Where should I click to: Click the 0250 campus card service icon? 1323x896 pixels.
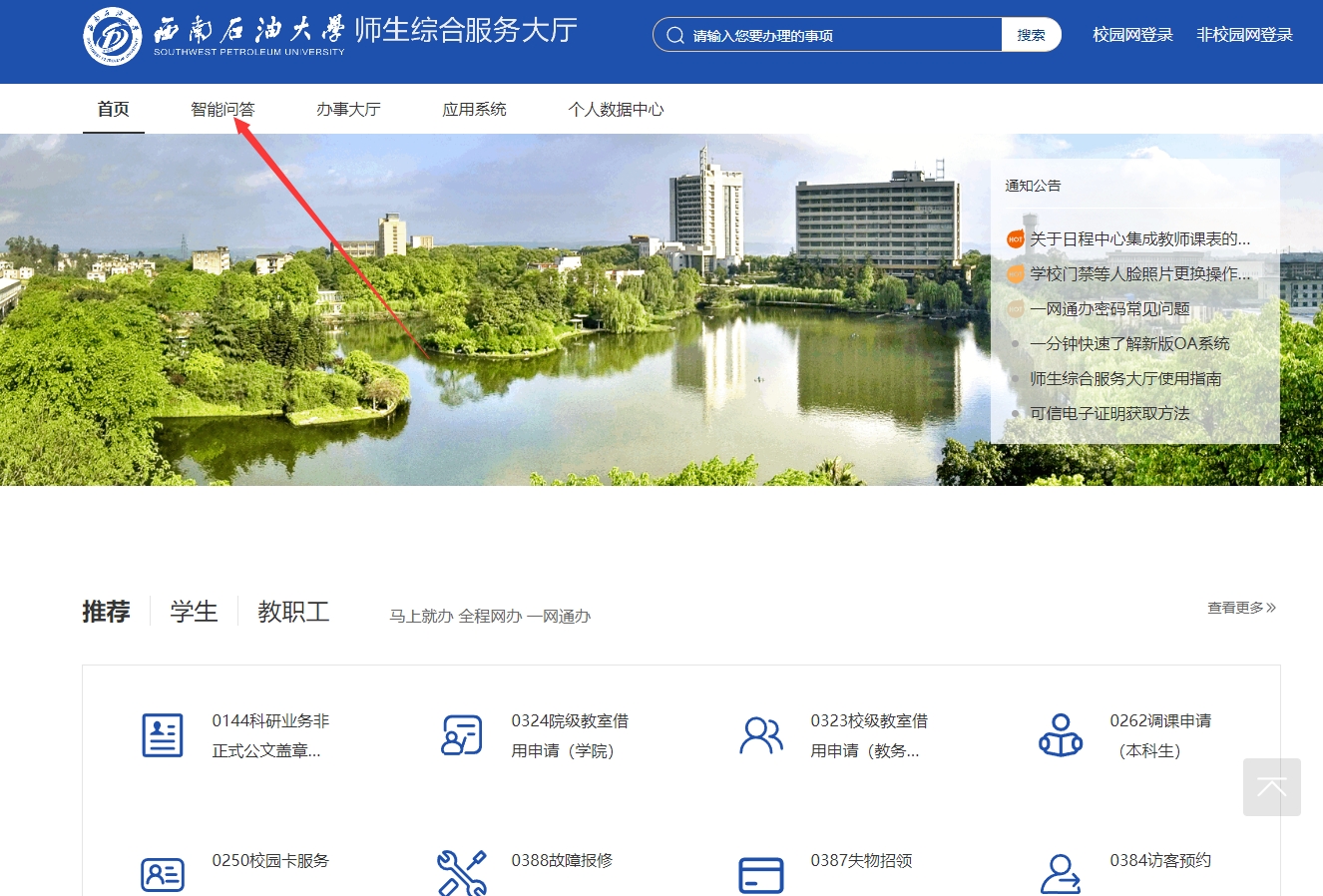coord(163,874)
